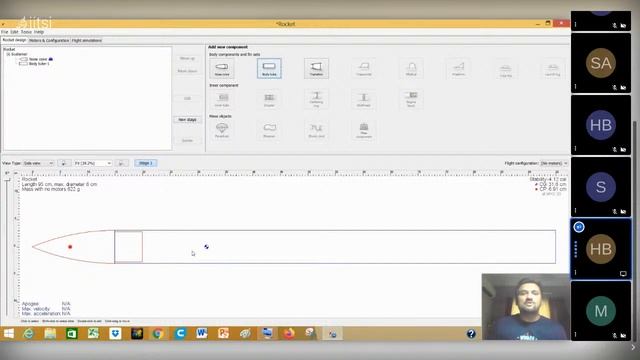This screenshot has height=360, width=640.
Task: Click the New stage button
Action: click(x=187, y=120)
